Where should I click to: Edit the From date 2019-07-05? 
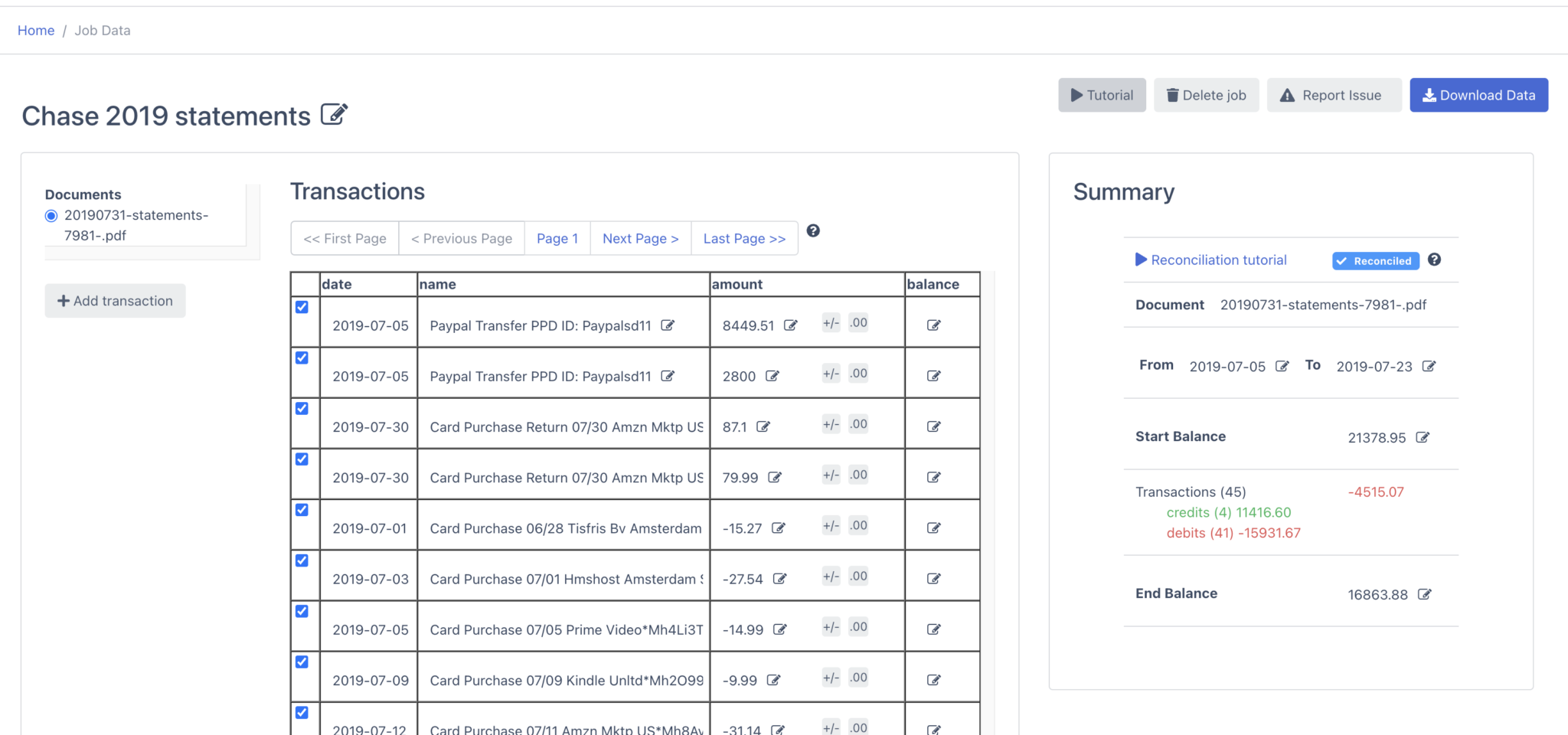click(x=1282, y=366)
